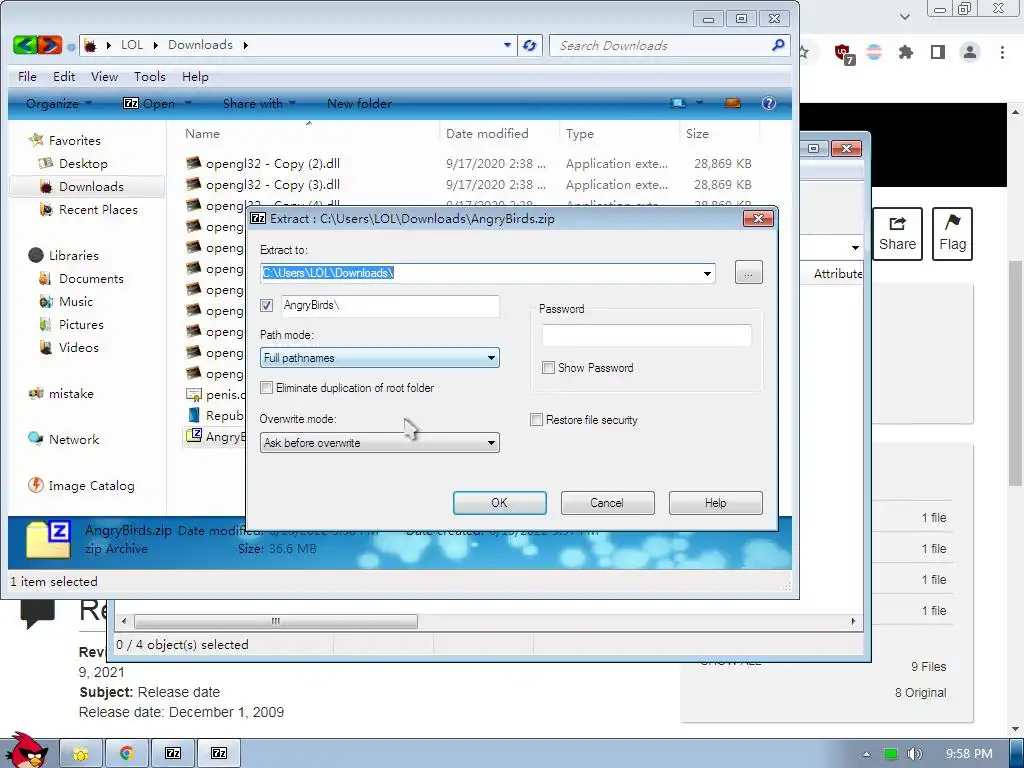Click the orange Forward arrow in Explorer

point(50,45)
